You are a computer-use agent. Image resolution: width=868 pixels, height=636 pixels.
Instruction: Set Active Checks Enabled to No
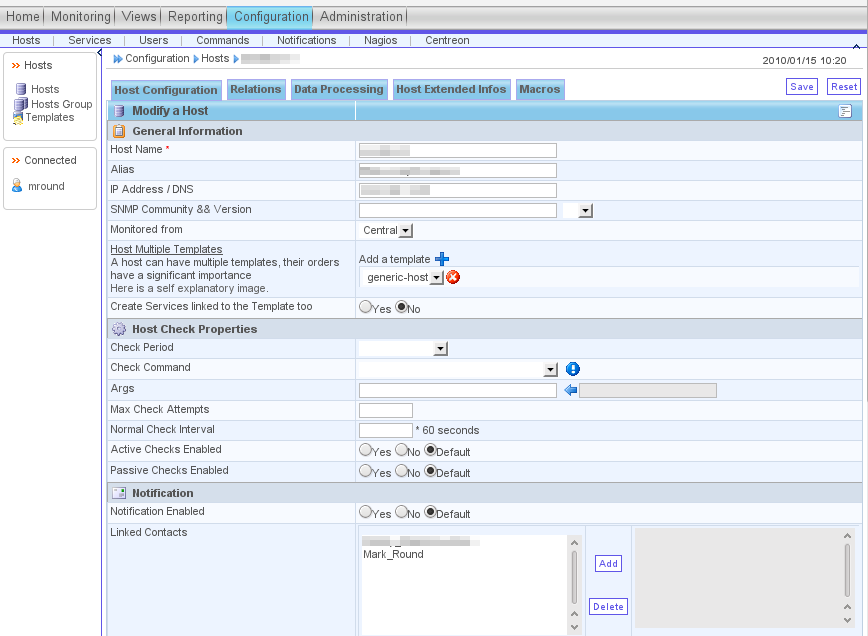[401, 451]
